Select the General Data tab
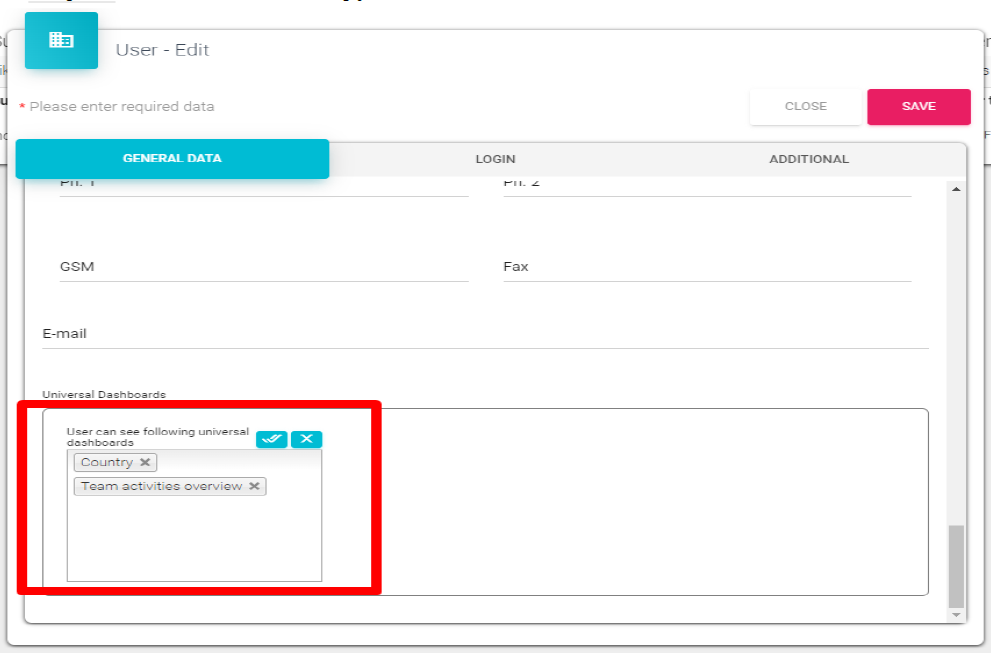The height and width of the screenshot is (653, 991). coord(172,159)
